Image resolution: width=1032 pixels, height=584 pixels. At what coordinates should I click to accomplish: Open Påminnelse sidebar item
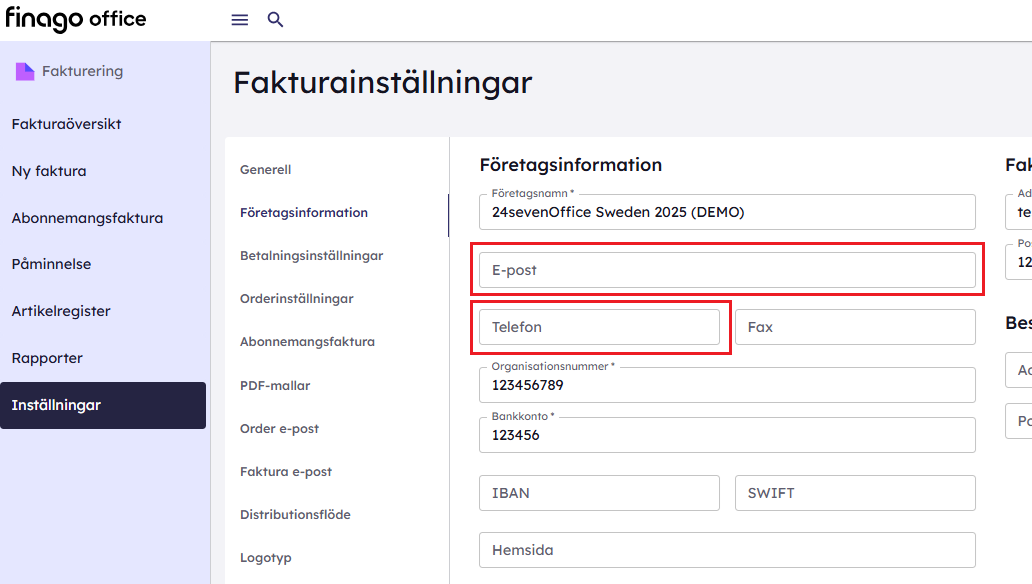point(51,265)
